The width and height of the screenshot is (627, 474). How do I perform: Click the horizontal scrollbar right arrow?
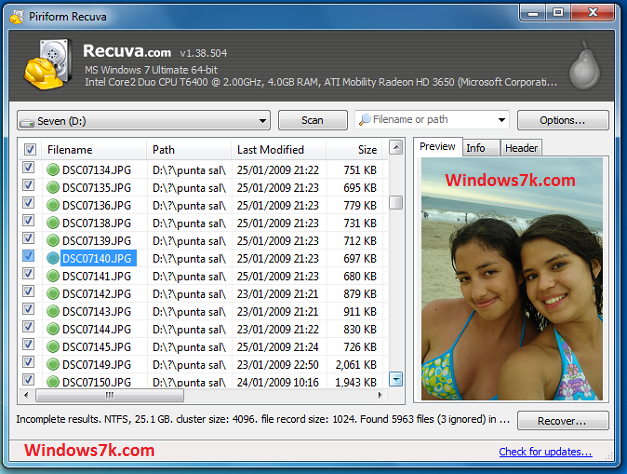pos(379,395)
